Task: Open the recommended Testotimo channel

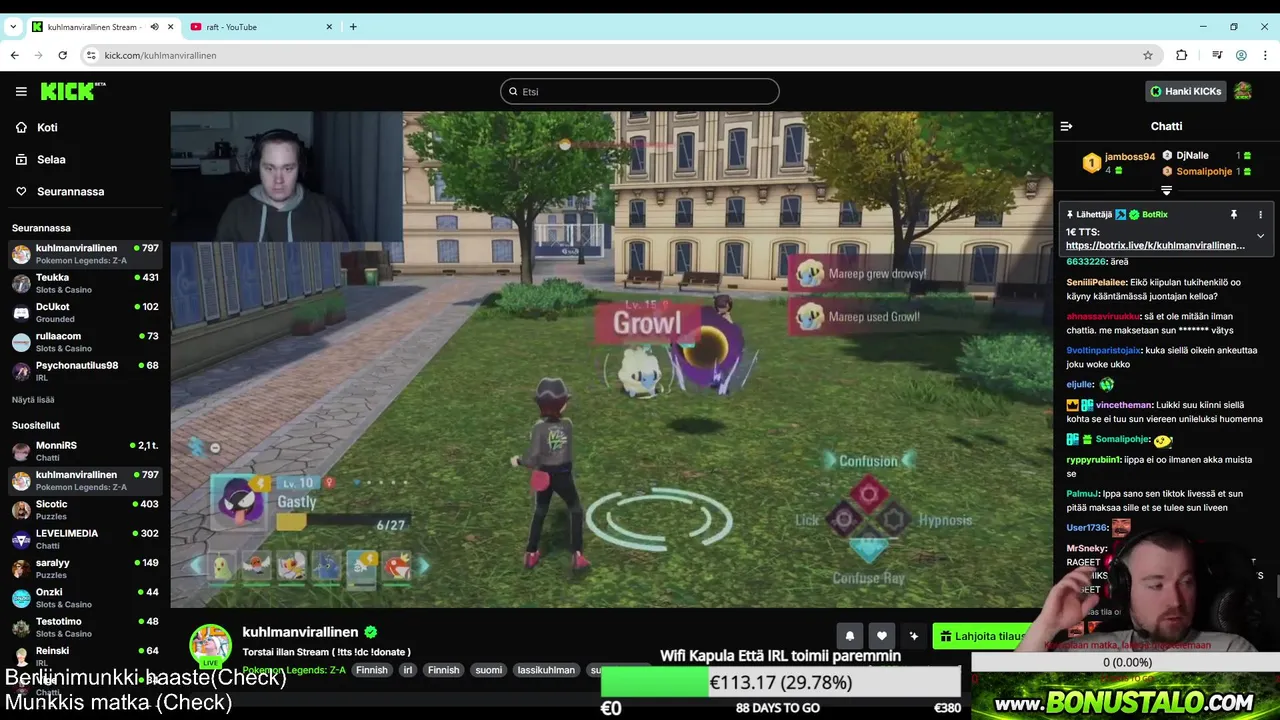Action: click(85, 627)
